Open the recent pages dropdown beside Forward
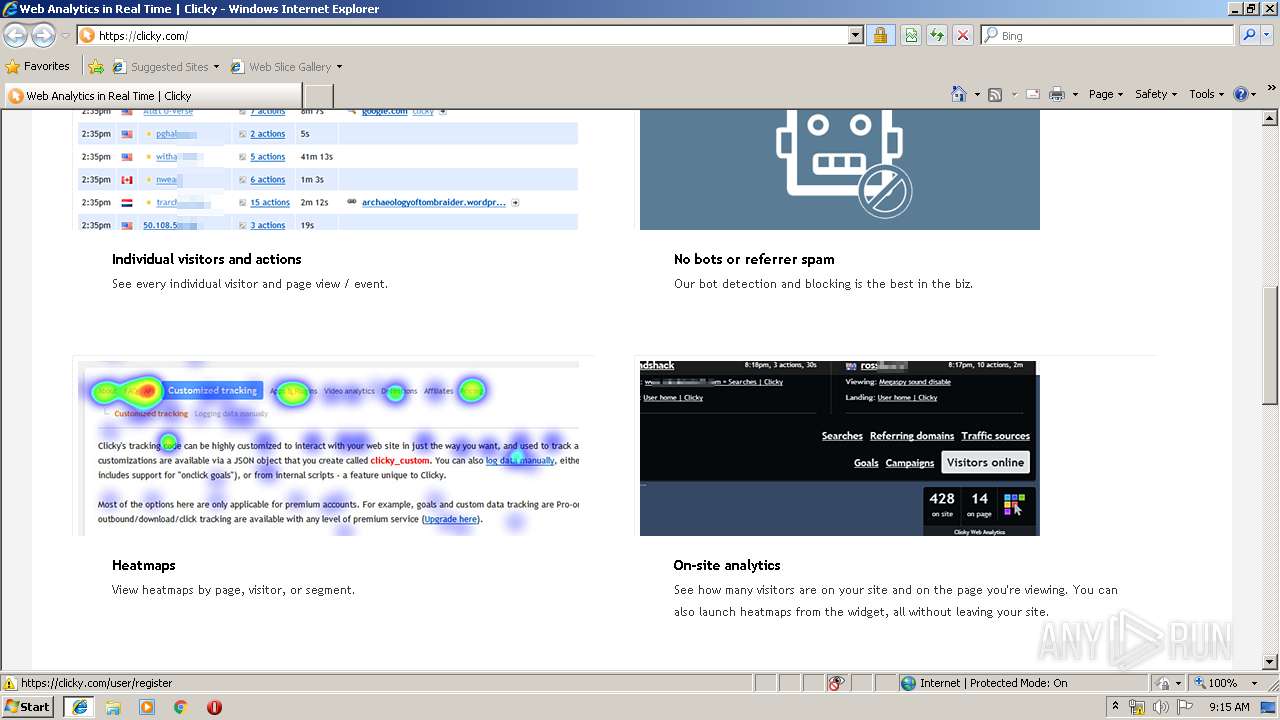 (x=65, y=36)
